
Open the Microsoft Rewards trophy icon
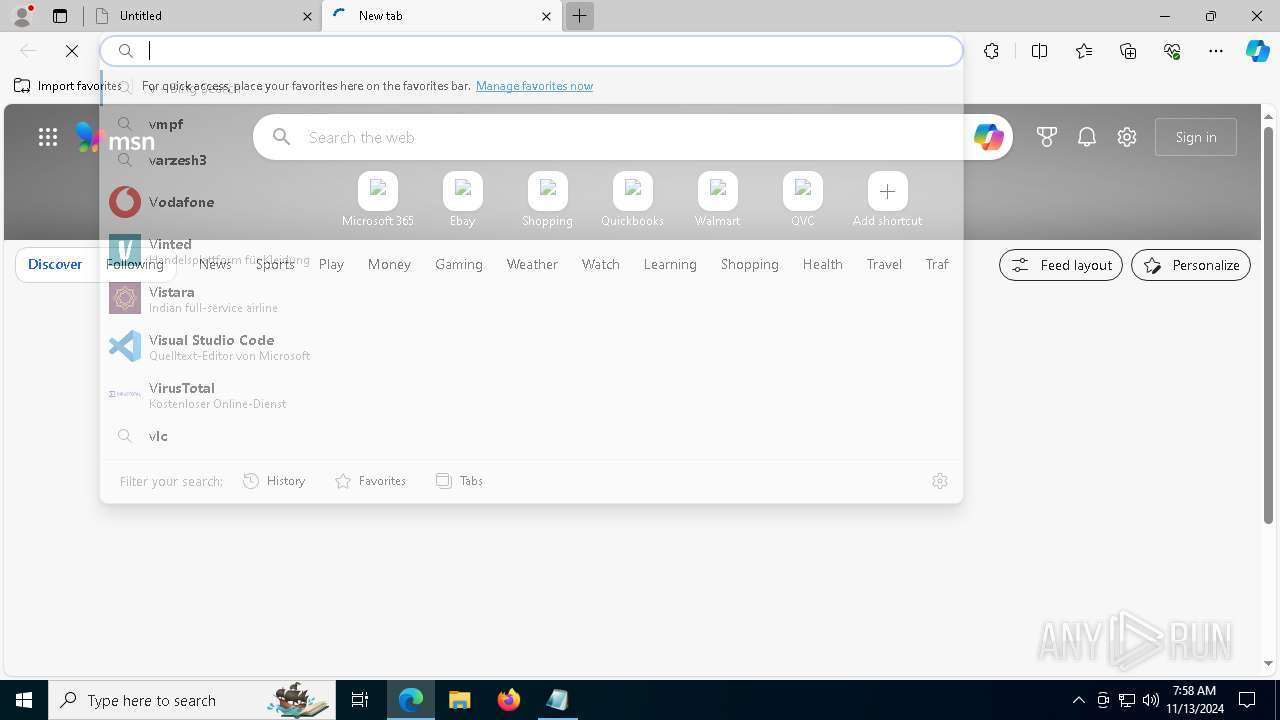(x=1047, y=137)
